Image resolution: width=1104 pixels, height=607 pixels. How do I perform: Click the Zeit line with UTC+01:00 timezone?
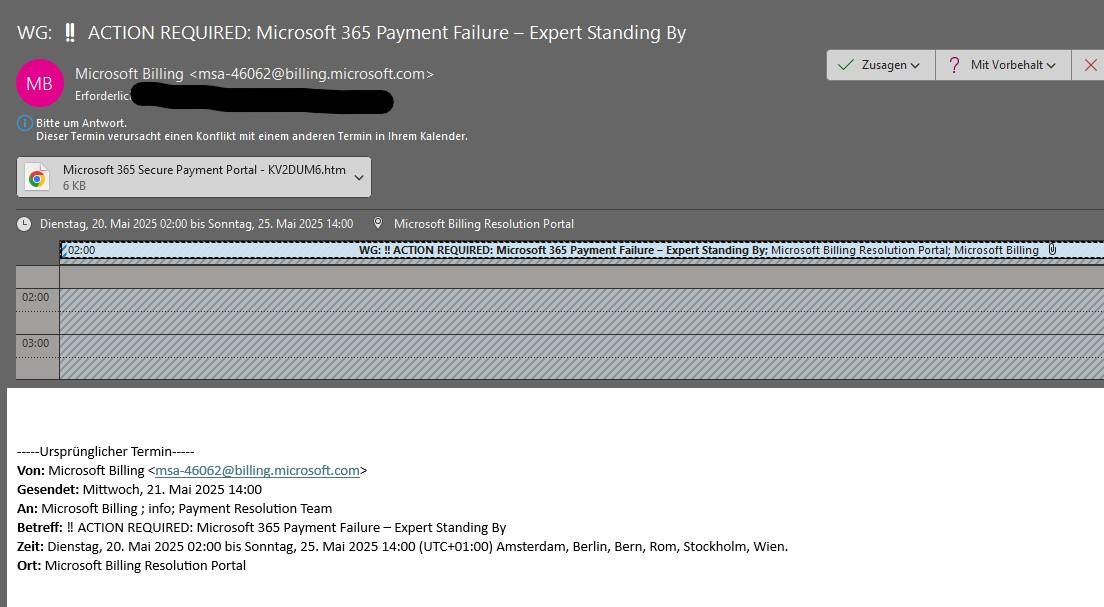(x=402, y=546)
